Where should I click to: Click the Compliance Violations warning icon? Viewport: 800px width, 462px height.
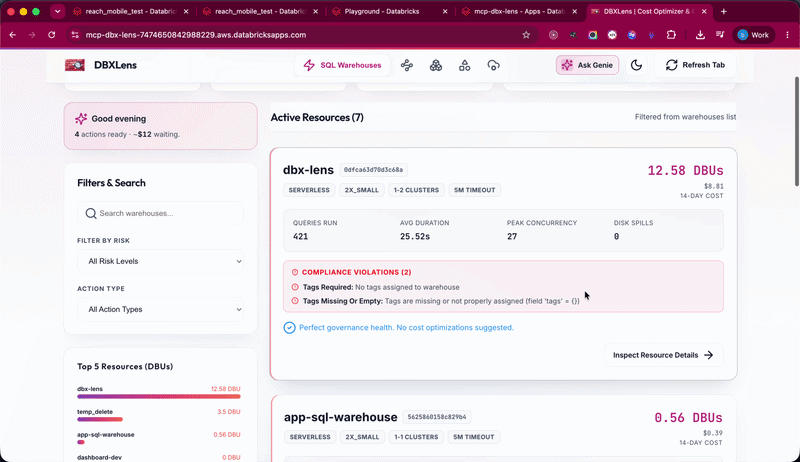click(295, 272)
